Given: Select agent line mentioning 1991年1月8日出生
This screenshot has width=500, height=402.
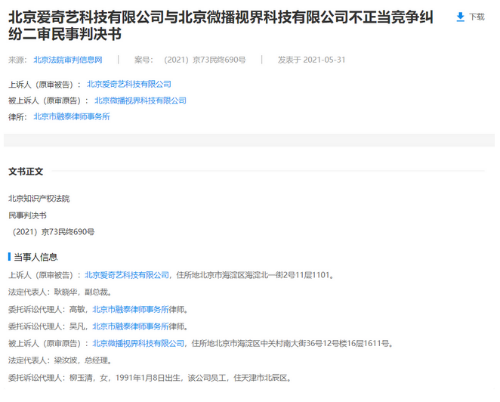Looking at the screenshot, I should pos(150,378).
